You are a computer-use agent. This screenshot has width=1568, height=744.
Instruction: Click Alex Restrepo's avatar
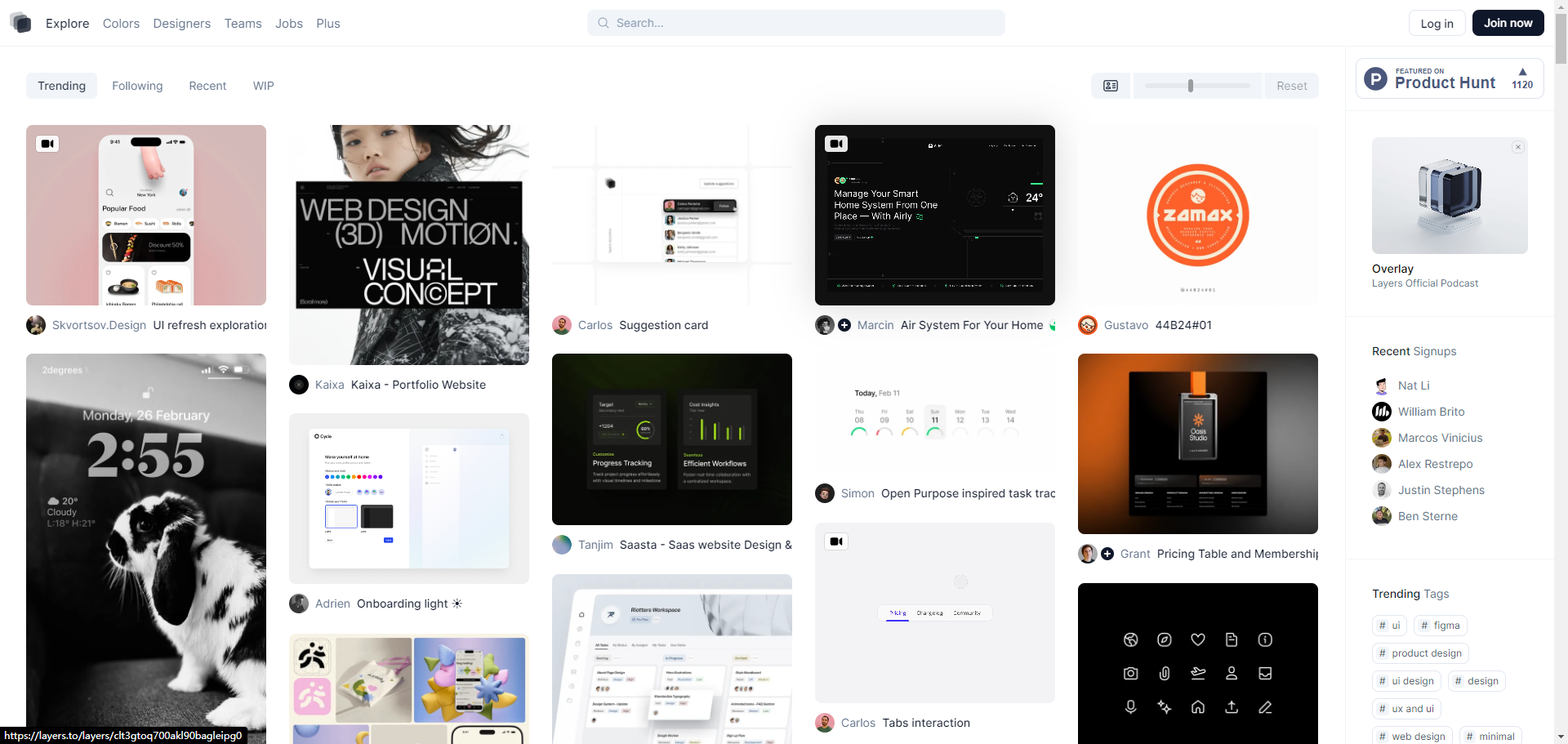click(x=1382, y=464)
